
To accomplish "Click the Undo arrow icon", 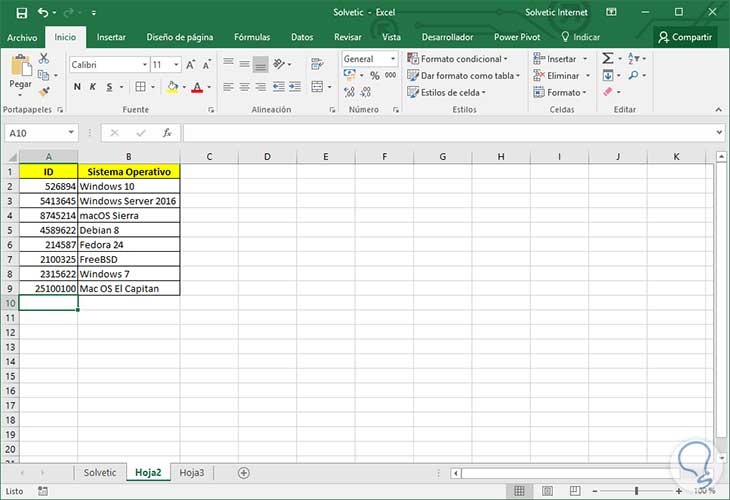I will (x=43, y=13).
